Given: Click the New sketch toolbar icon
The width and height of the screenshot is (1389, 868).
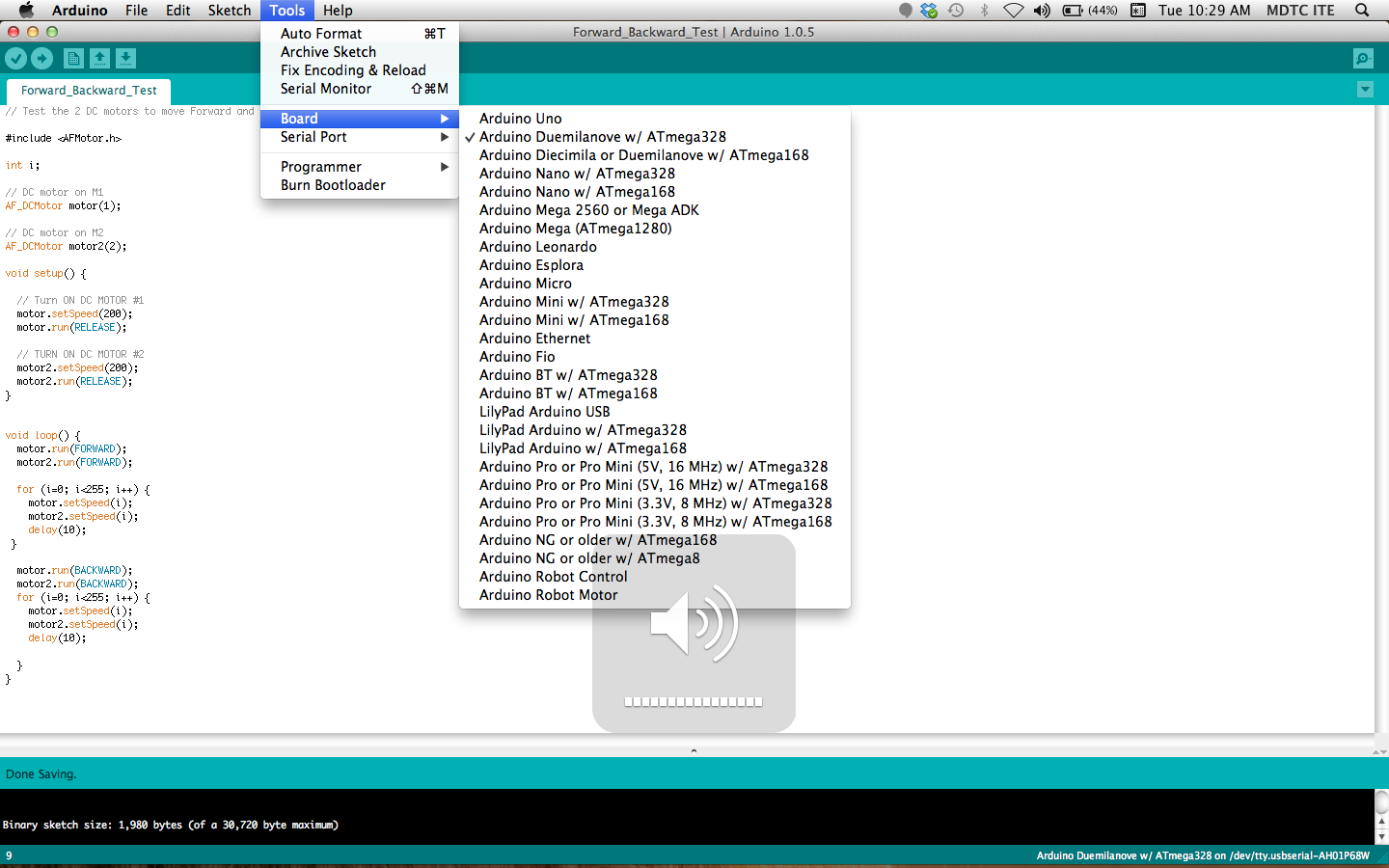Looking at the screenshot, I should [x=73, y=59].
